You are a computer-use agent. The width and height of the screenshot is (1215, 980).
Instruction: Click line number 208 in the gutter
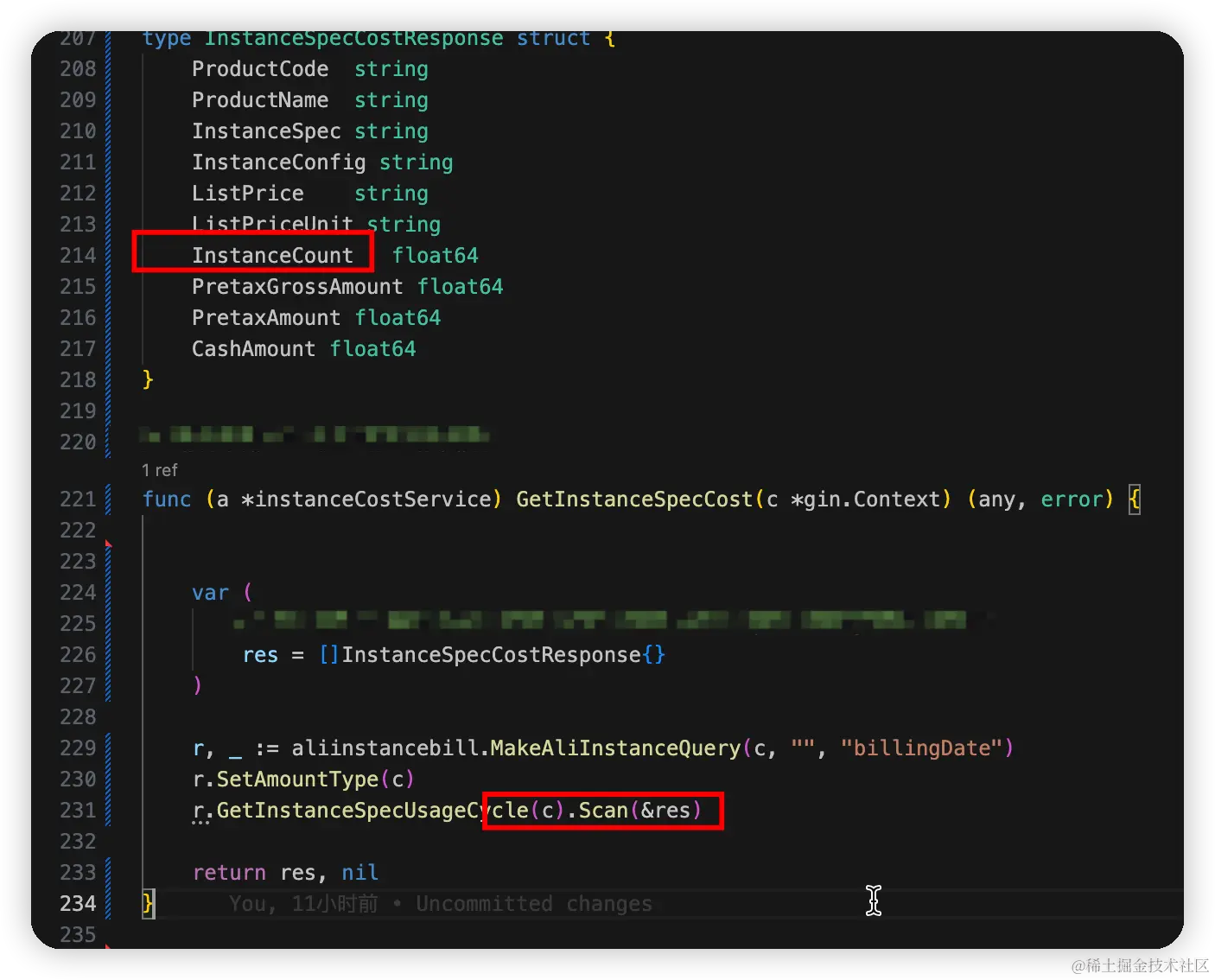point(78,69)
